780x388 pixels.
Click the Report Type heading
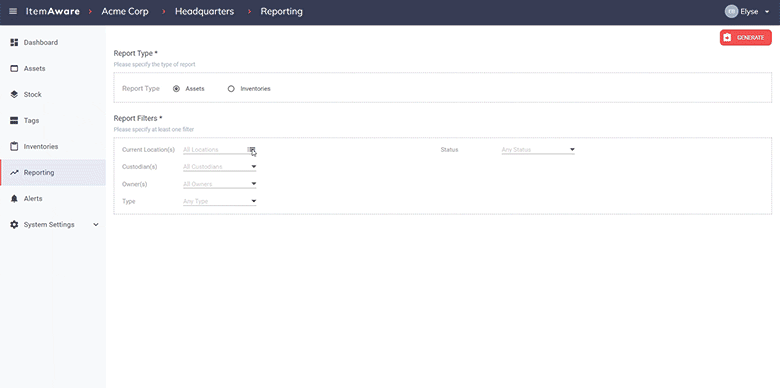135,53
